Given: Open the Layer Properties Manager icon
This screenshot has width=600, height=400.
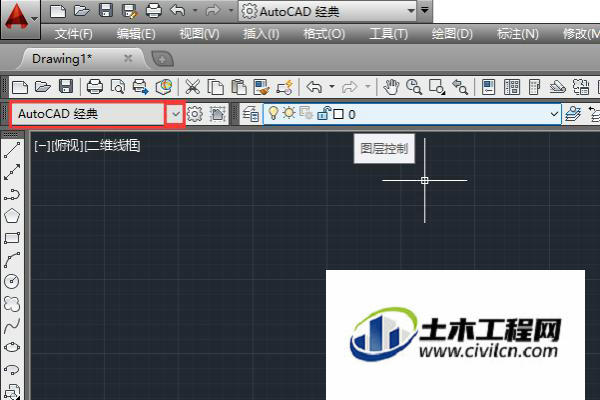Looking at the screenshot, I should coord(251,114).
